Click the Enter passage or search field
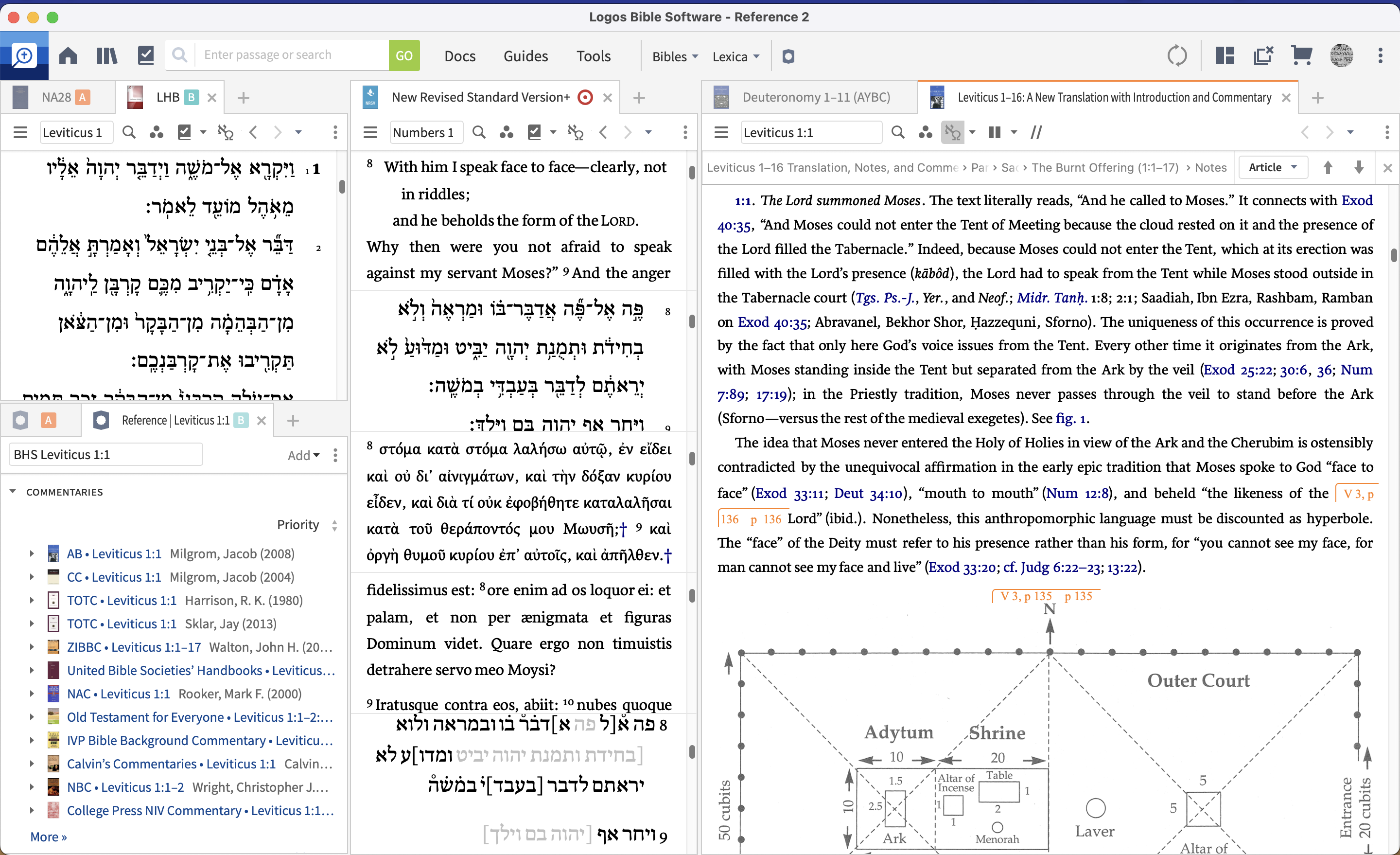The height and width of the screenshot is (855, 1400). [x=292, y=56]
